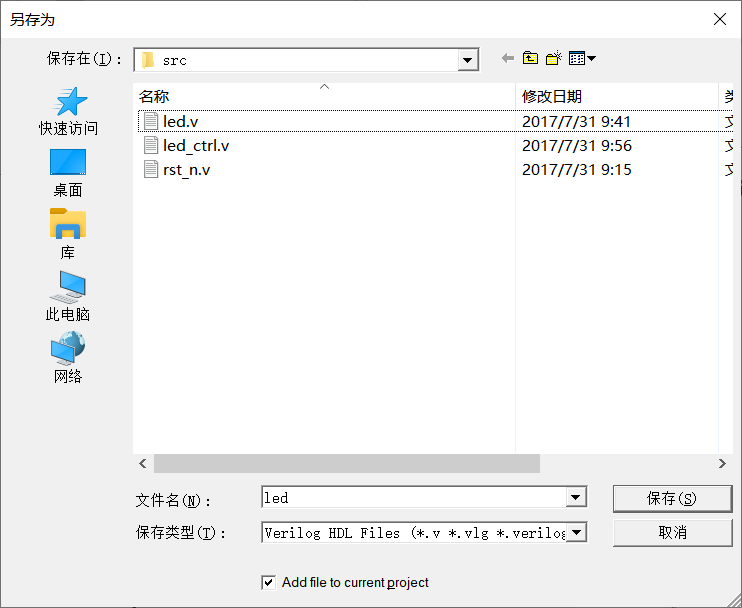This screenshot has height=608, width=742.
Task: Click the horizontal scrollbar thumb
Action: tap(346, 464)
